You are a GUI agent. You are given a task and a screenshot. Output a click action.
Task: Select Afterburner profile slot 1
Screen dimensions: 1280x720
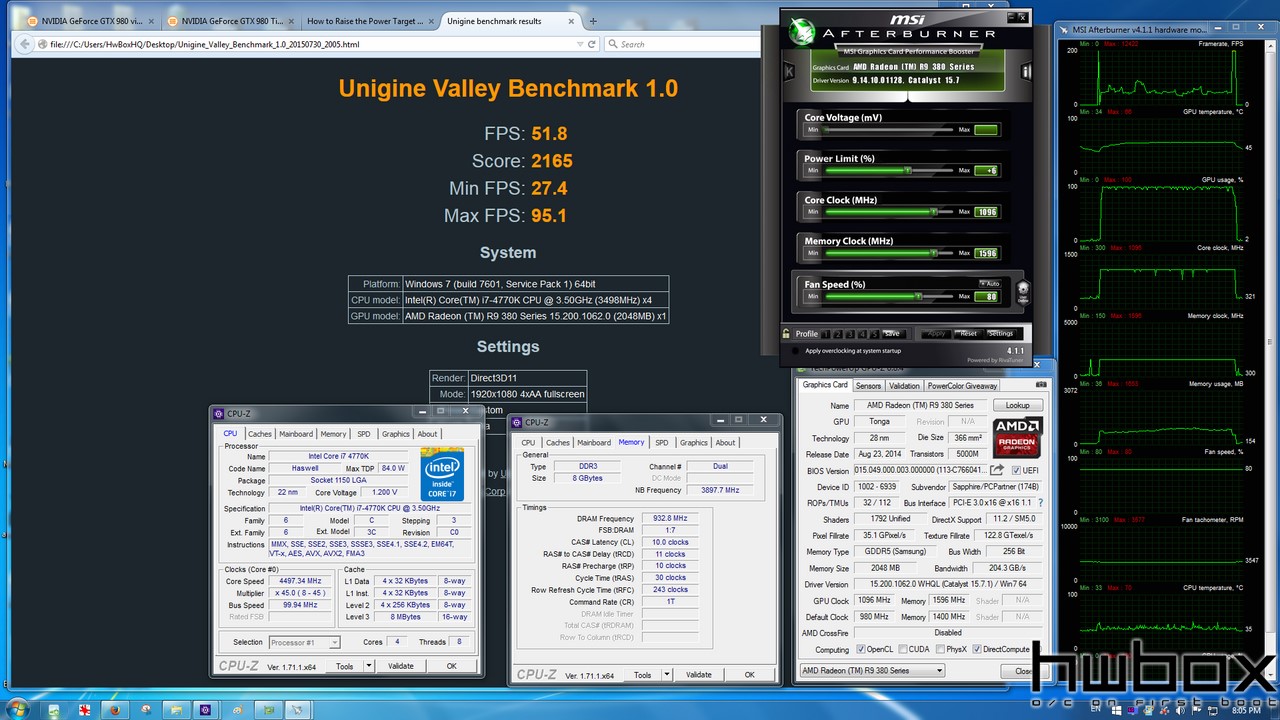pos(826,334)
